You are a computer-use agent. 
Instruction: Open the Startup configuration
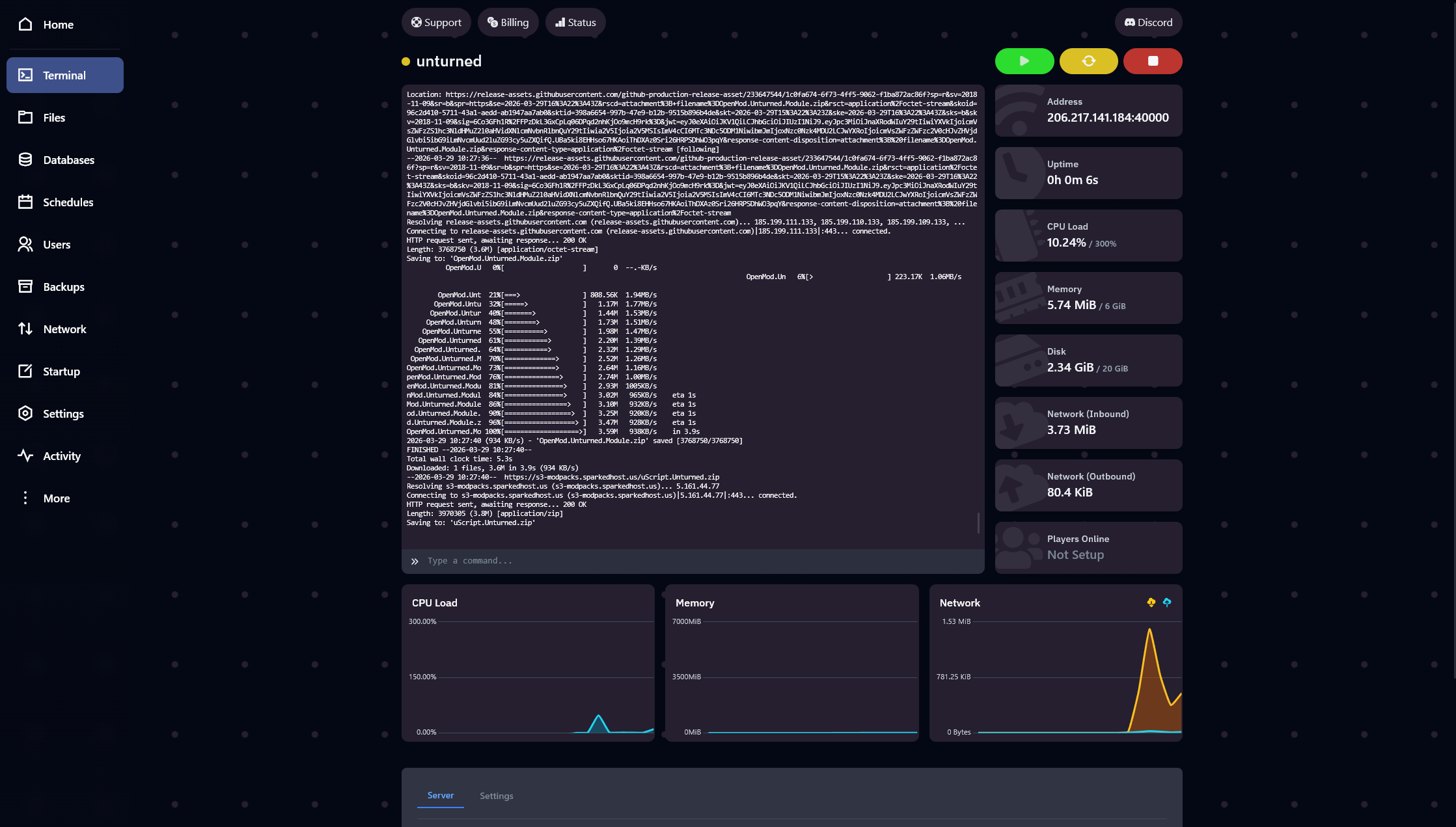point(61,371)
